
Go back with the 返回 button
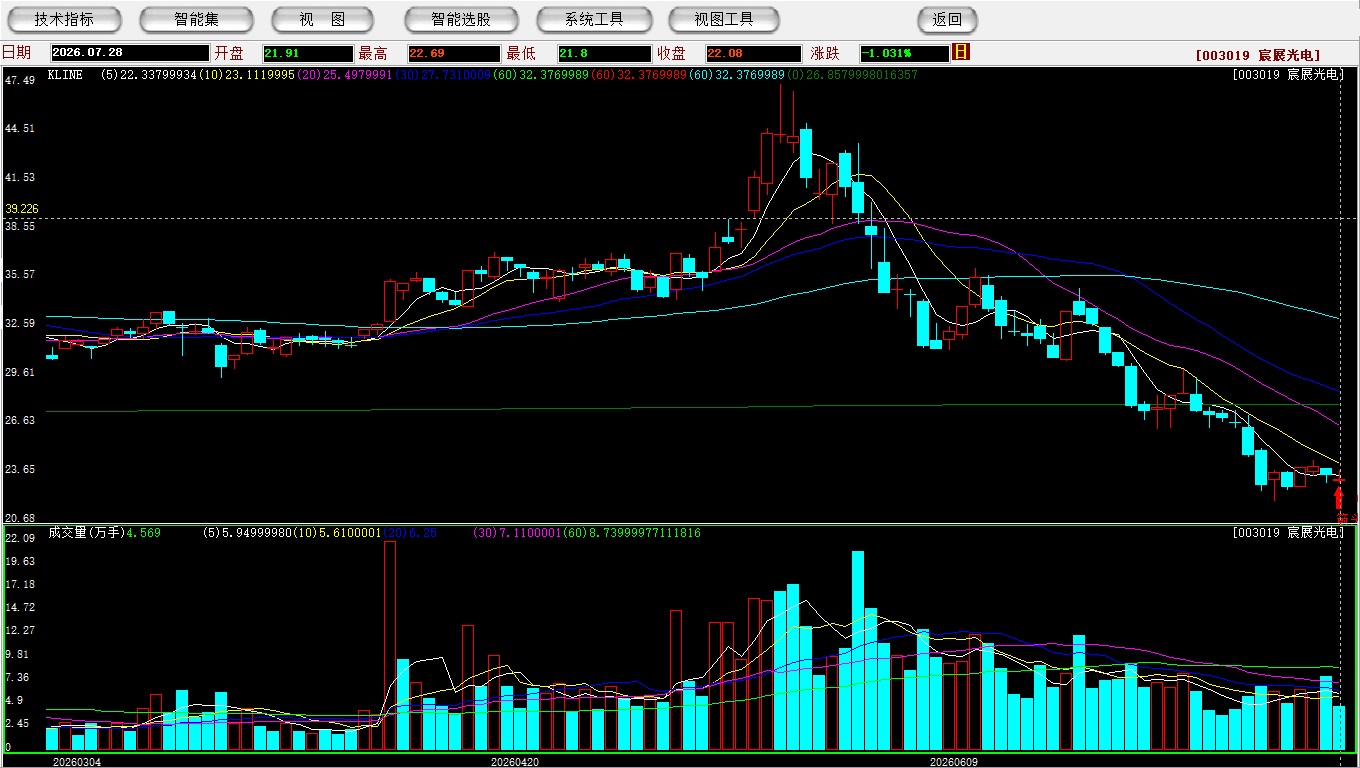(x=947, y=19)
